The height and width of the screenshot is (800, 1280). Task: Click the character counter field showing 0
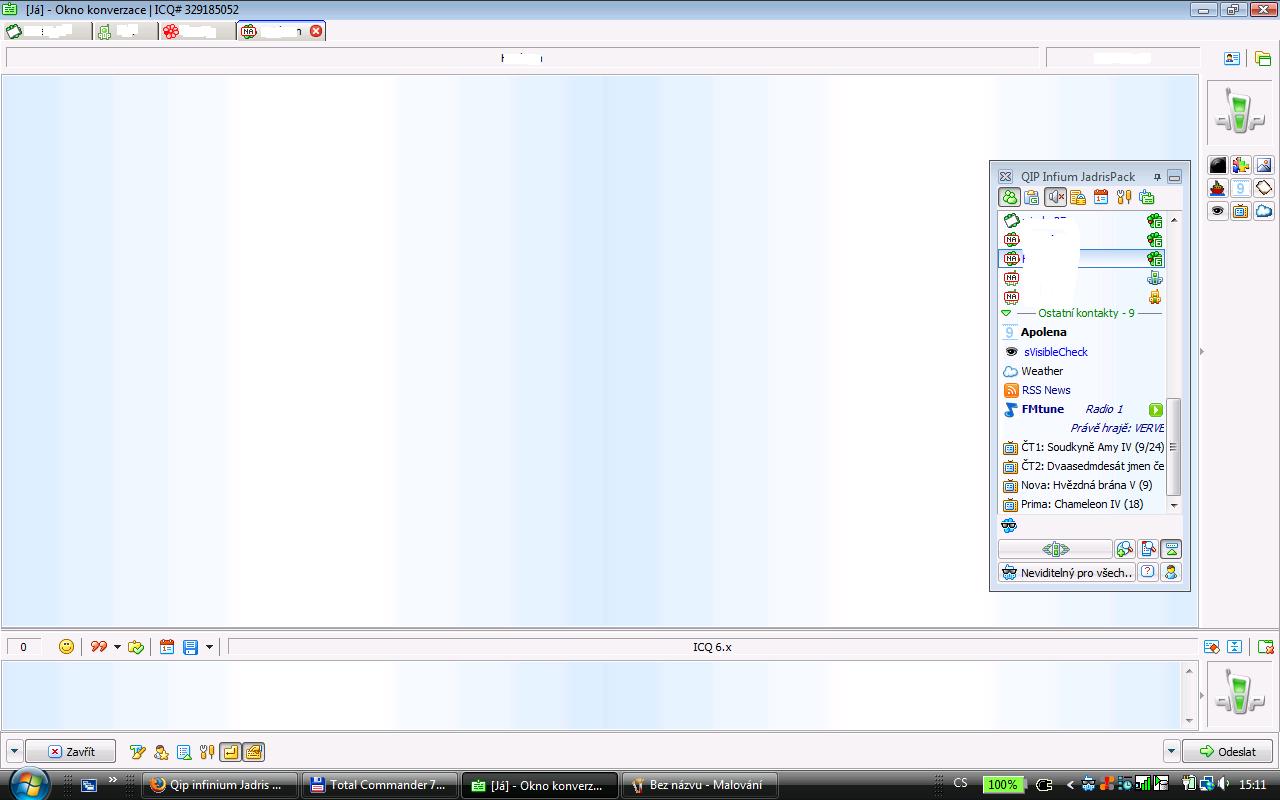coord(24,647)
